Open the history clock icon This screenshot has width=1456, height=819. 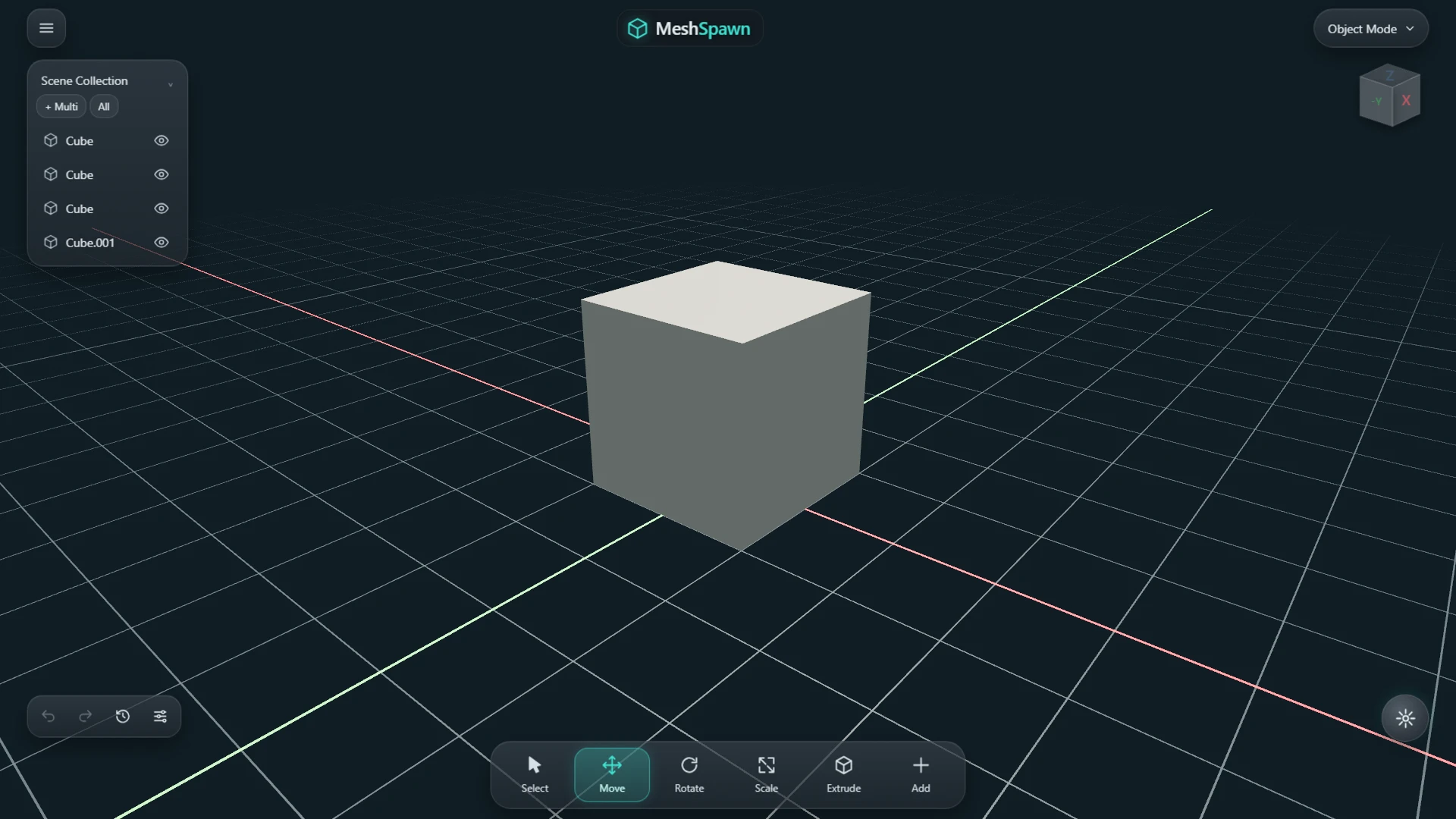(x=123, y=716)
